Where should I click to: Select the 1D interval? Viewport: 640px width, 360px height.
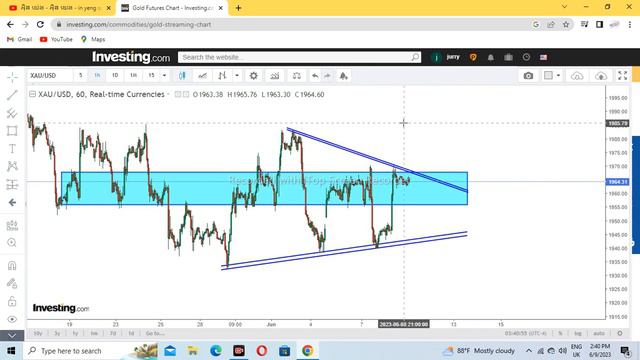115,76
